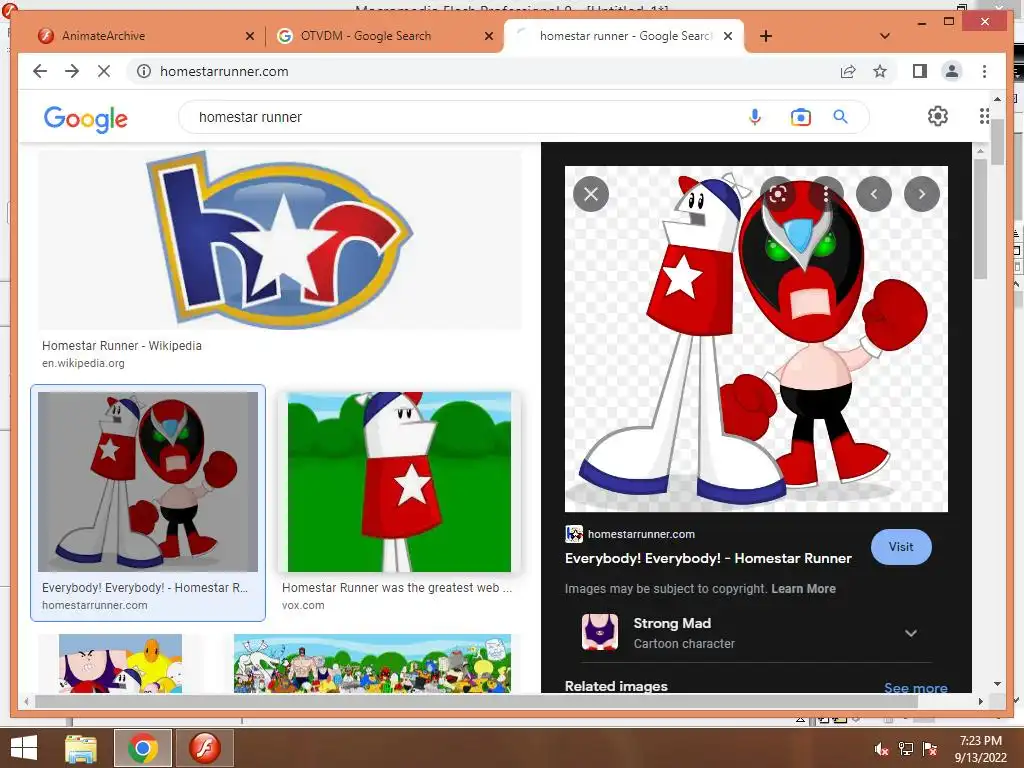Close the homestar runner tab

[x=728, y=36]
